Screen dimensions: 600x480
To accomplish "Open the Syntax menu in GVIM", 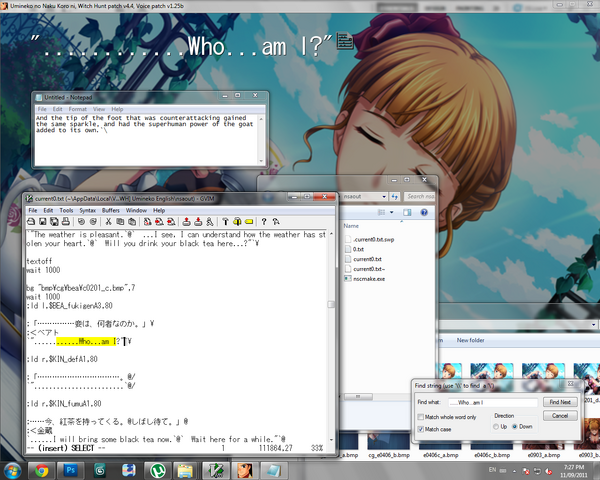I will pos(88,210).
